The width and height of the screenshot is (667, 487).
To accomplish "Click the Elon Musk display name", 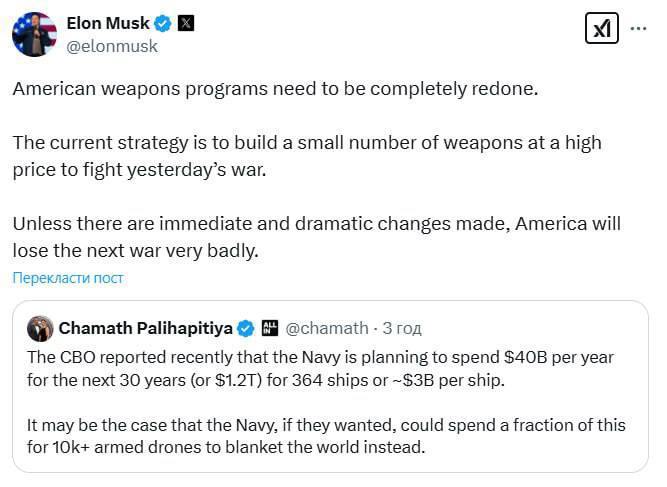I will coord(105,23).
